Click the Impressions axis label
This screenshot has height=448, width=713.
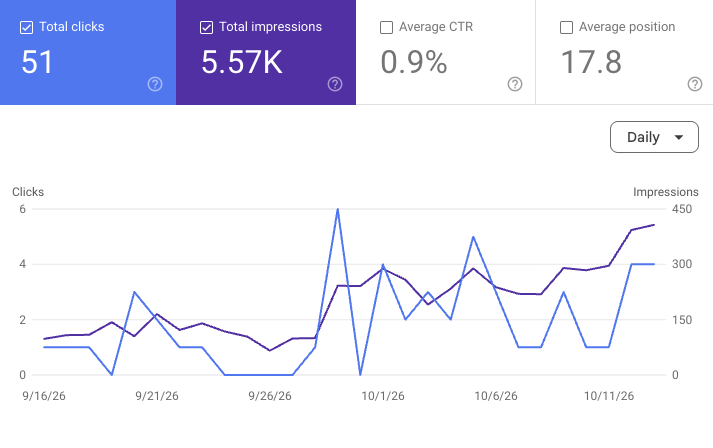click(666, 192)
